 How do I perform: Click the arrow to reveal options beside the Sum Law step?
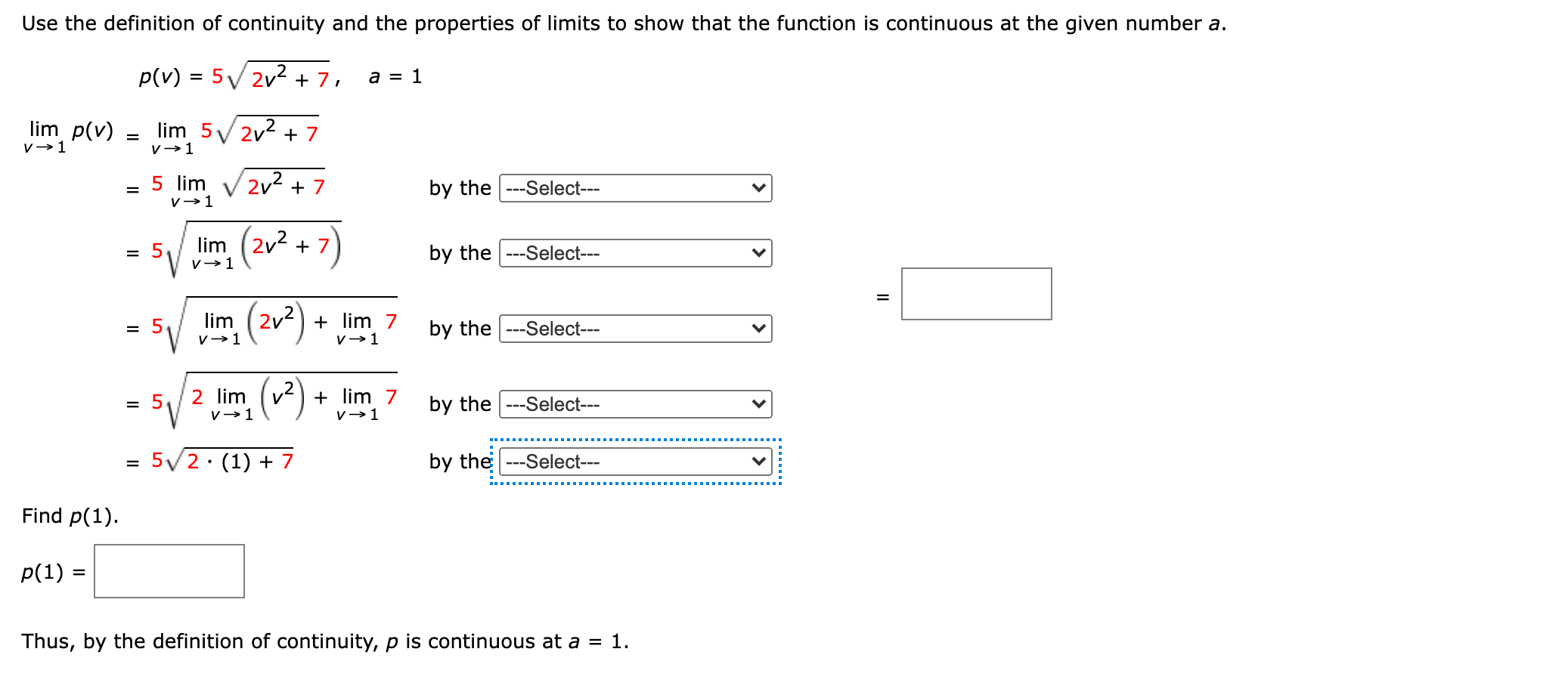click(759, 329)
